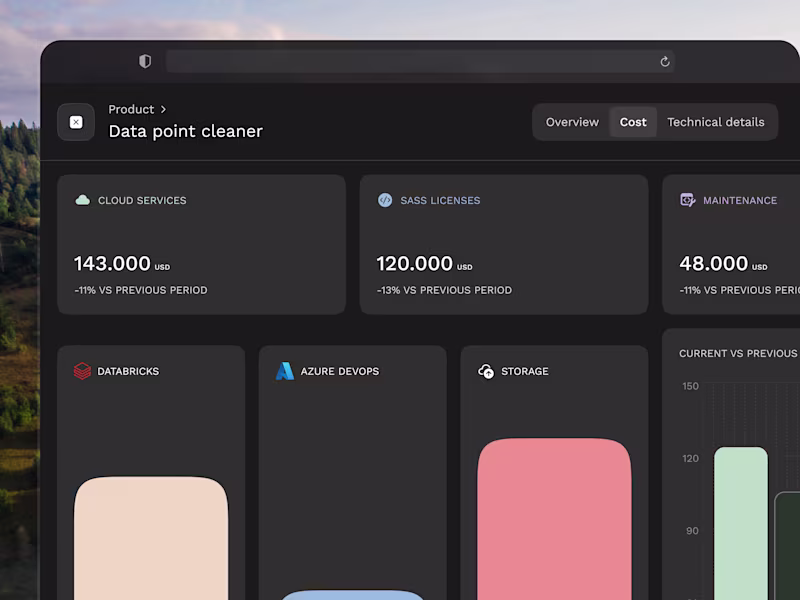This screenshot has height=600, width=800.
Task: Expand the breadcrumb chevron next to Product
Action: 163,109
